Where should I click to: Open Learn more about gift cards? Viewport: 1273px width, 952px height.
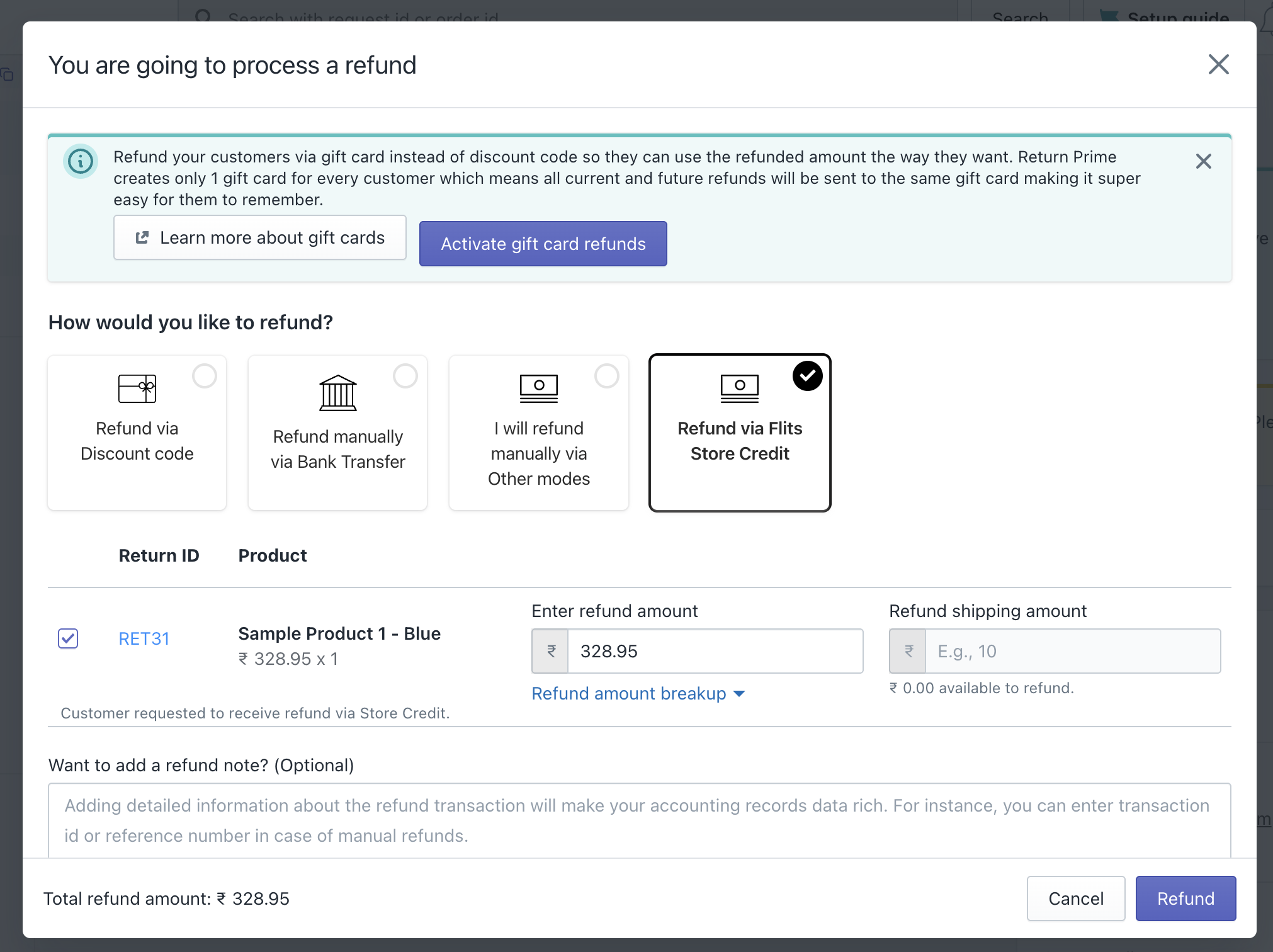259,237
